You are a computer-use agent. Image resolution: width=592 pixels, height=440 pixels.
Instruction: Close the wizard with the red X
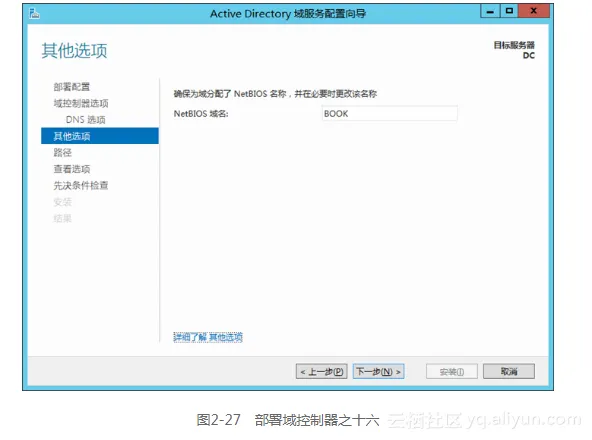pyautogui.click(x=533, y=11)
